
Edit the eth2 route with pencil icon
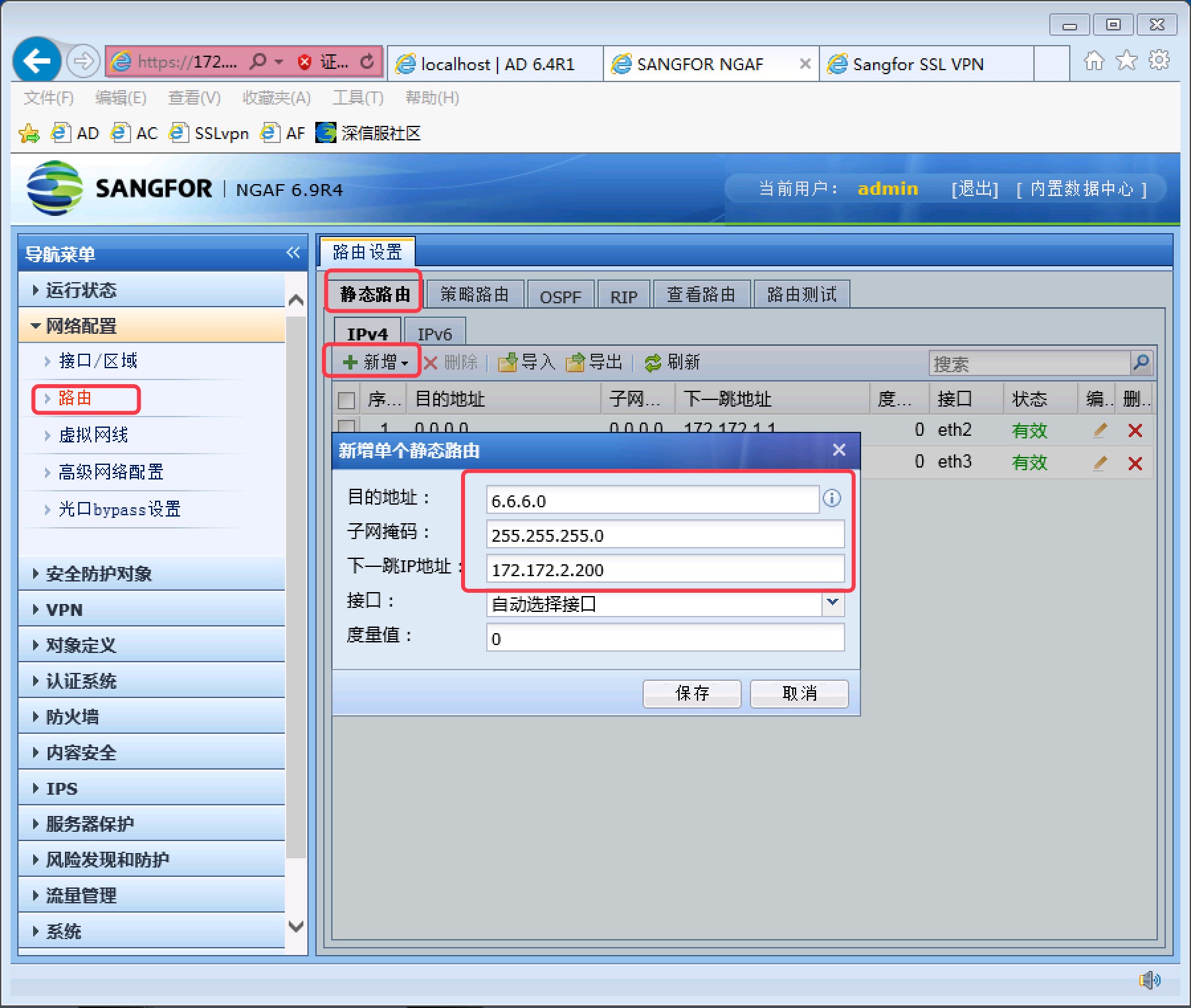coord(1100,430)
